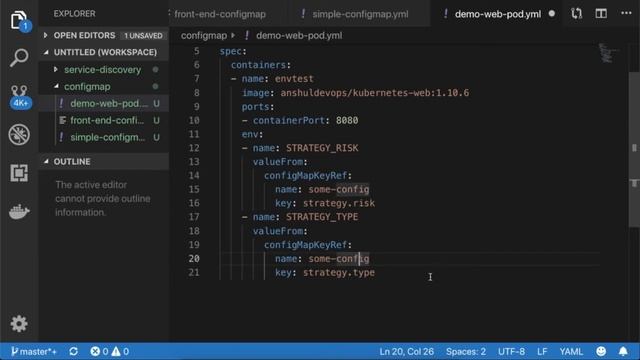Open demo-web-pod file in explorer tree
The height and width of the screenshot is (360, 640).
(109, 103)
